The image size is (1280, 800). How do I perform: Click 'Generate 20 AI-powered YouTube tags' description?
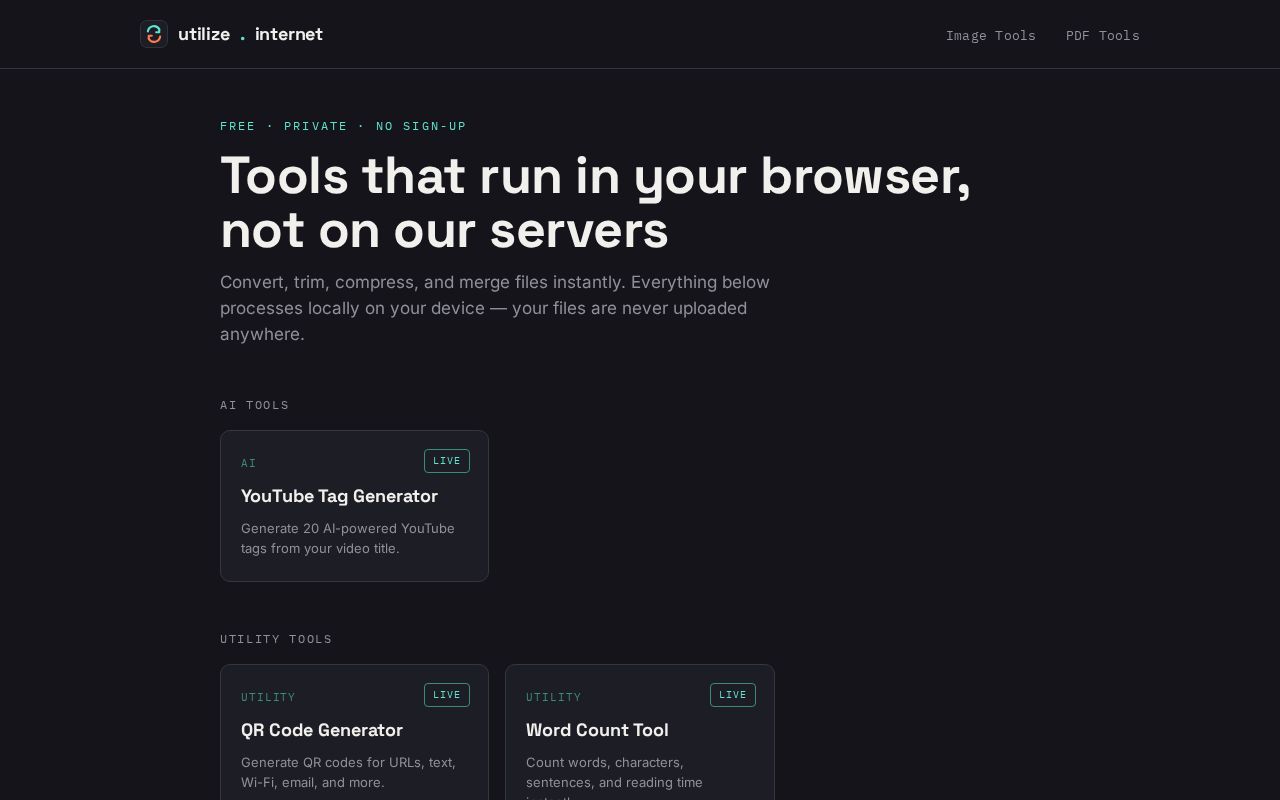[x=348, y=538]
